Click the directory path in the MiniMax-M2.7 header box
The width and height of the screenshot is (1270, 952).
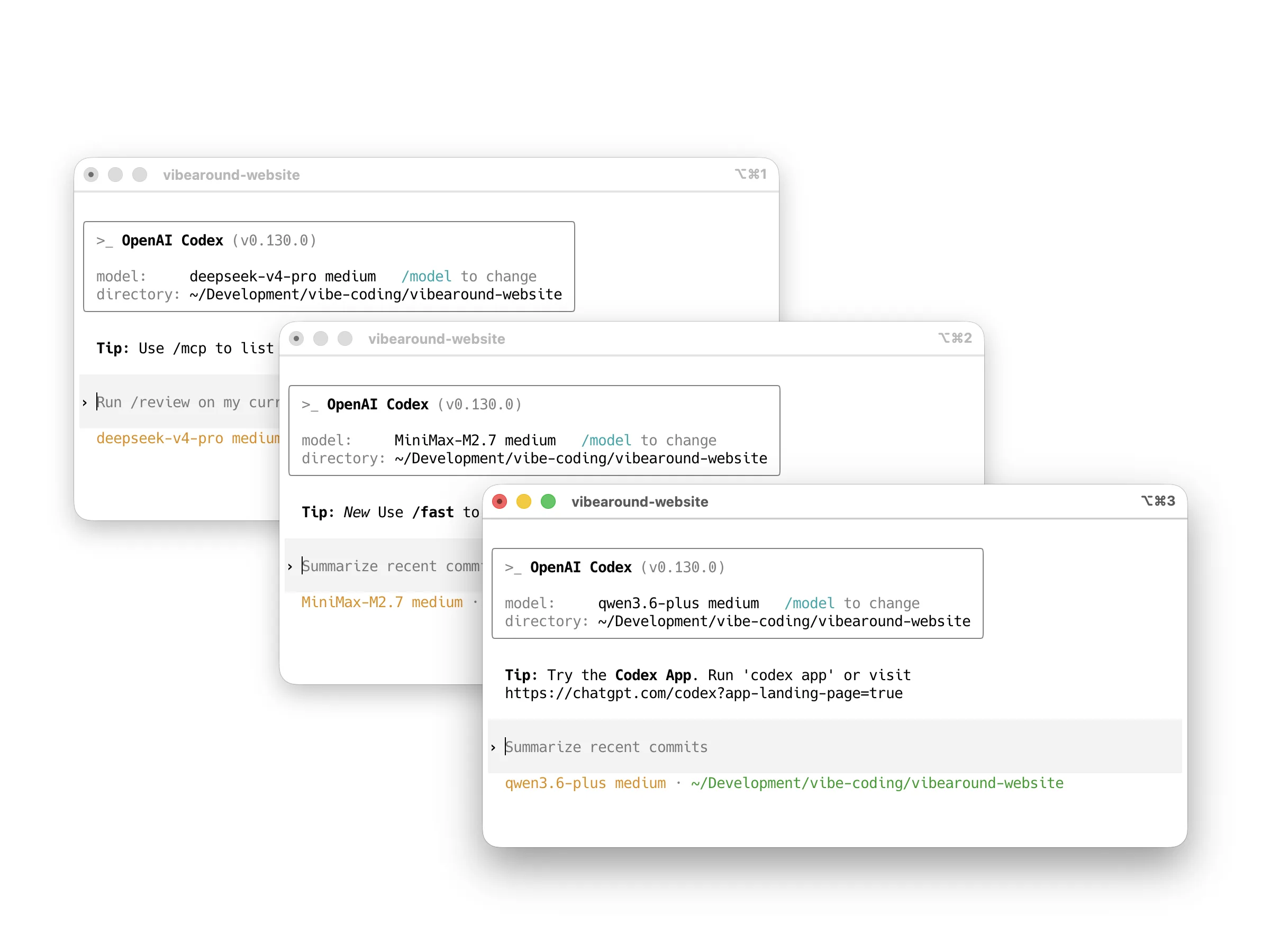click(580, 458)
